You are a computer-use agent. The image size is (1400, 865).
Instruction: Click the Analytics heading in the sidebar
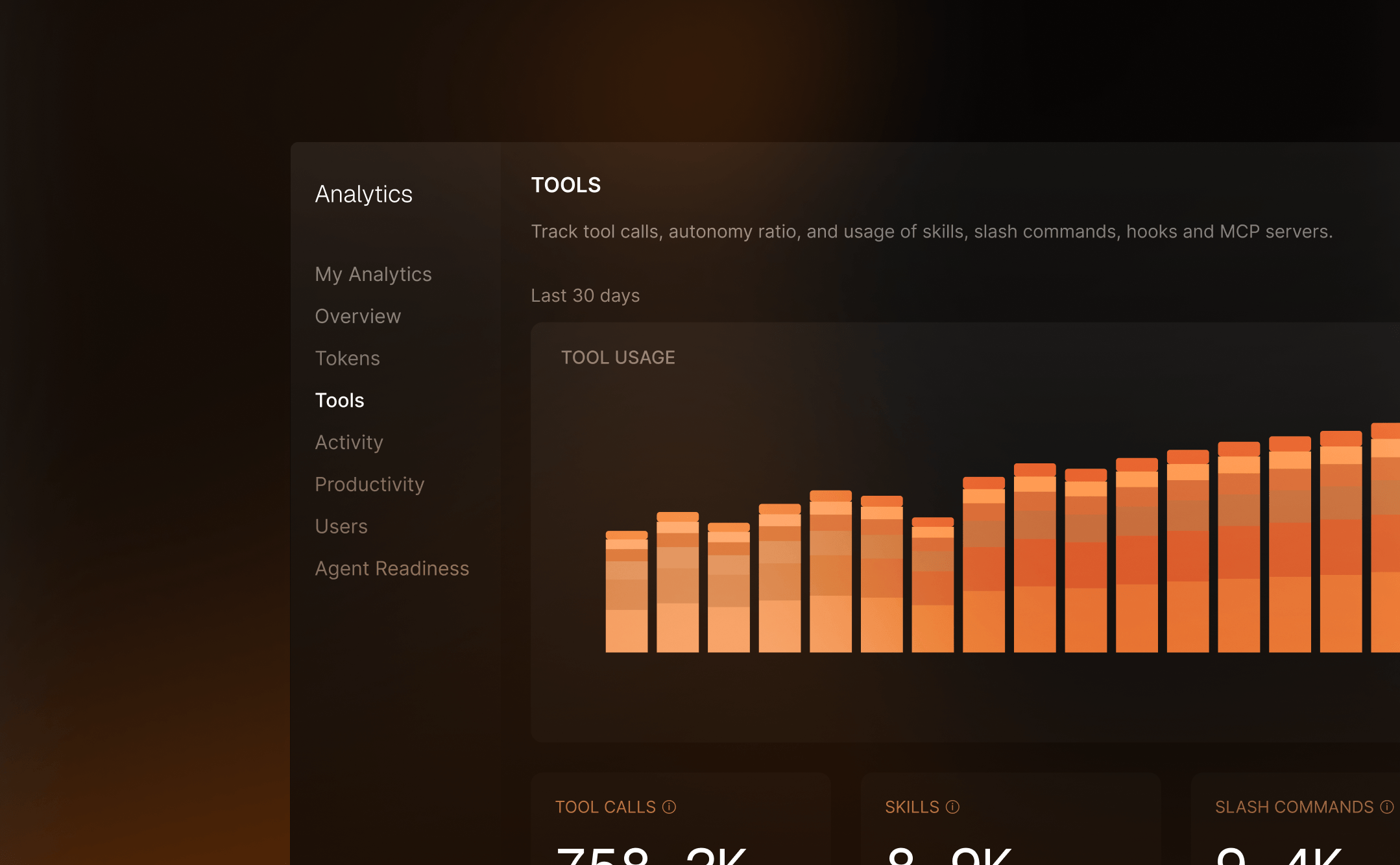point(364,193)
